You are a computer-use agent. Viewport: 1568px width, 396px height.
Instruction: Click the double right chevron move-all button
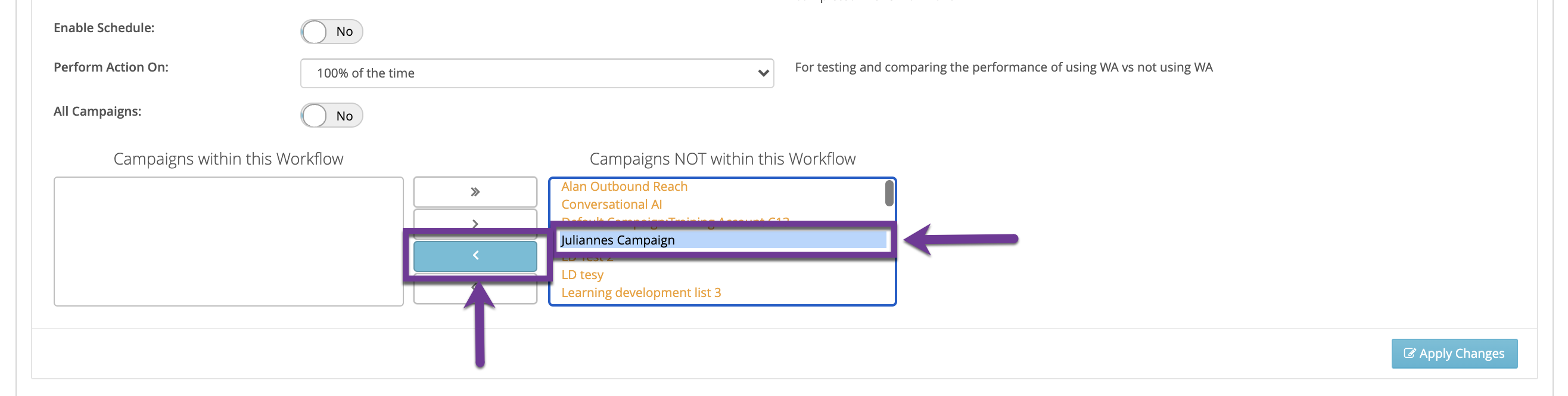(x=475, y=192)
